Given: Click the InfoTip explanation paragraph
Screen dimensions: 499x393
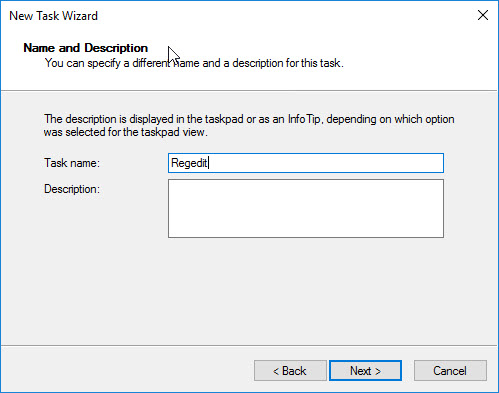Looking at the screenshot, I should pos(249,125).
